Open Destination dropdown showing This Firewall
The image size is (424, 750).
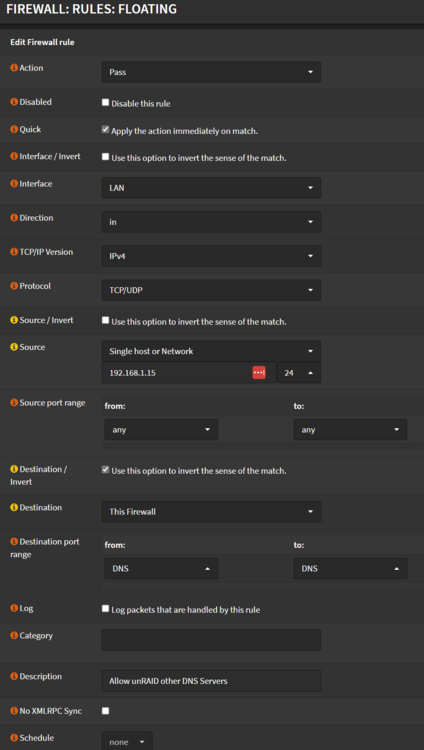click(211, 511)
